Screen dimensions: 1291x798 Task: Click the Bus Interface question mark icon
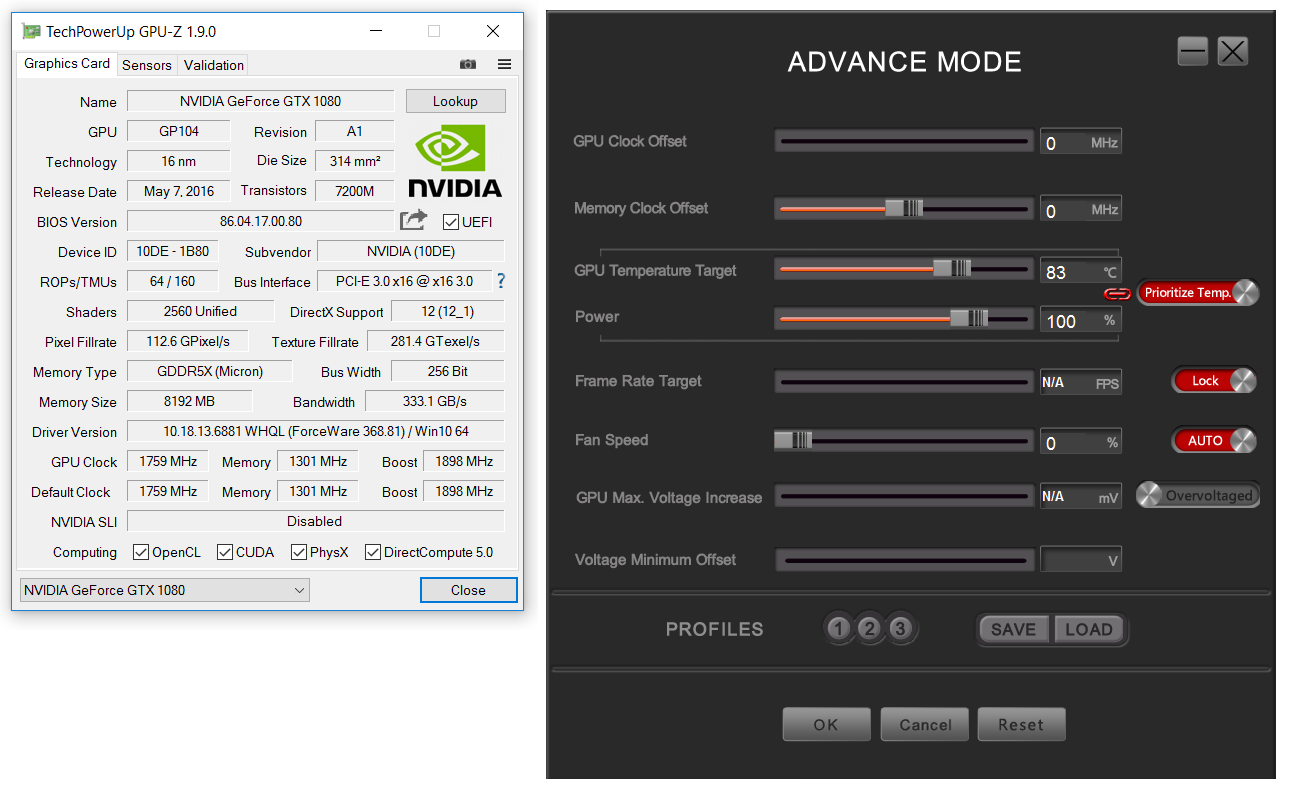pos(501,281)
